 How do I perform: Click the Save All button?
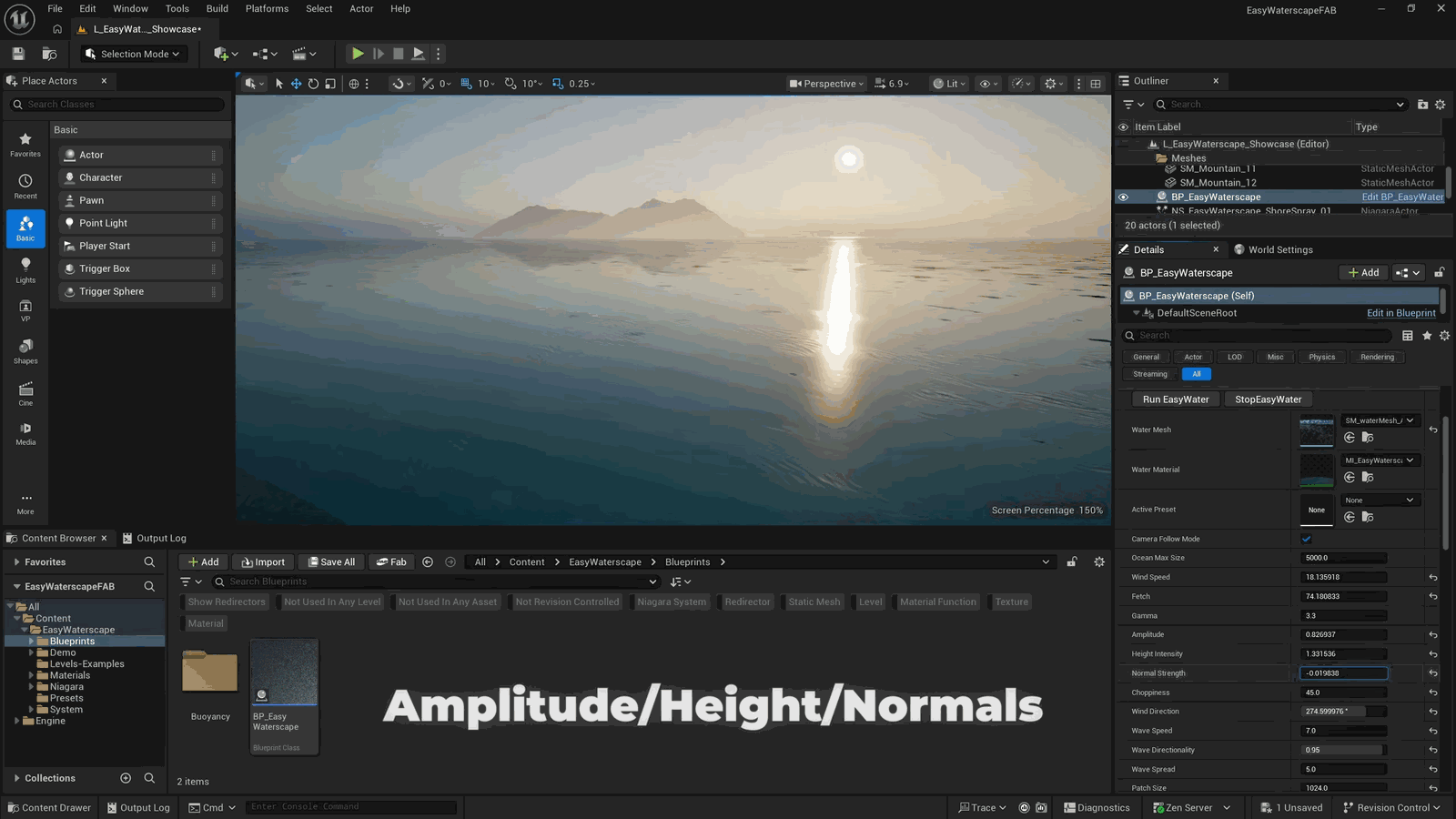(331, 562)
